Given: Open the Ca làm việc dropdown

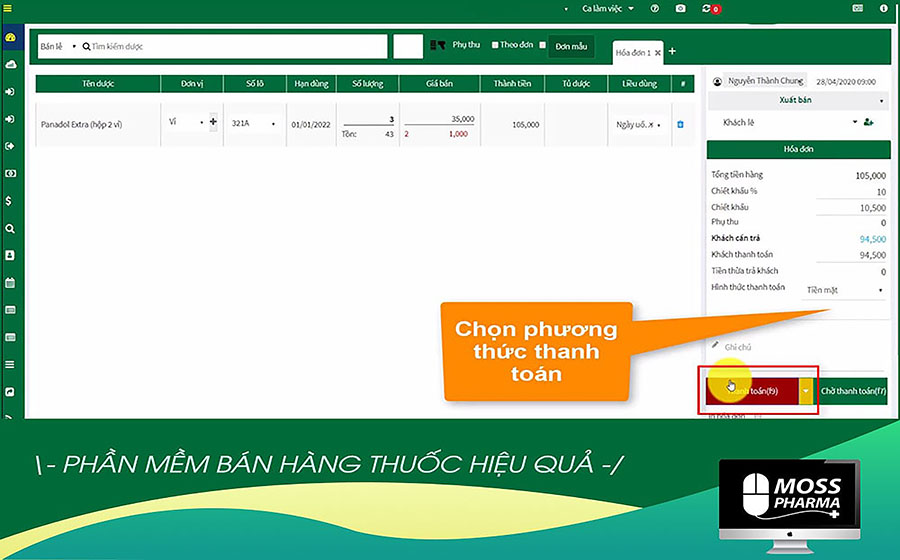Looking at the screenshot, I should [608, 9].
